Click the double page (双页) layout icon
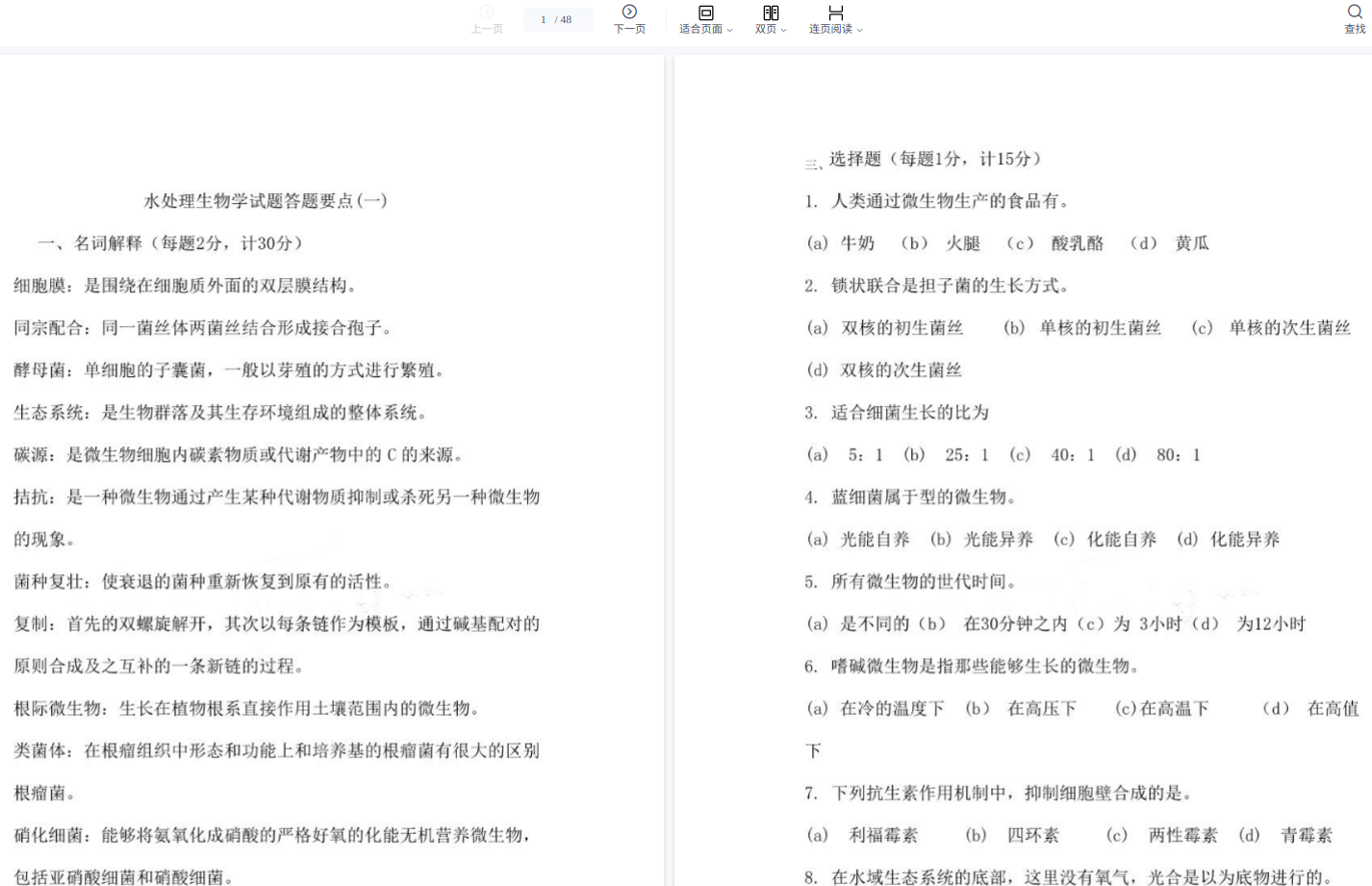This screenshot has width=1372, height=886. (771, 13)
